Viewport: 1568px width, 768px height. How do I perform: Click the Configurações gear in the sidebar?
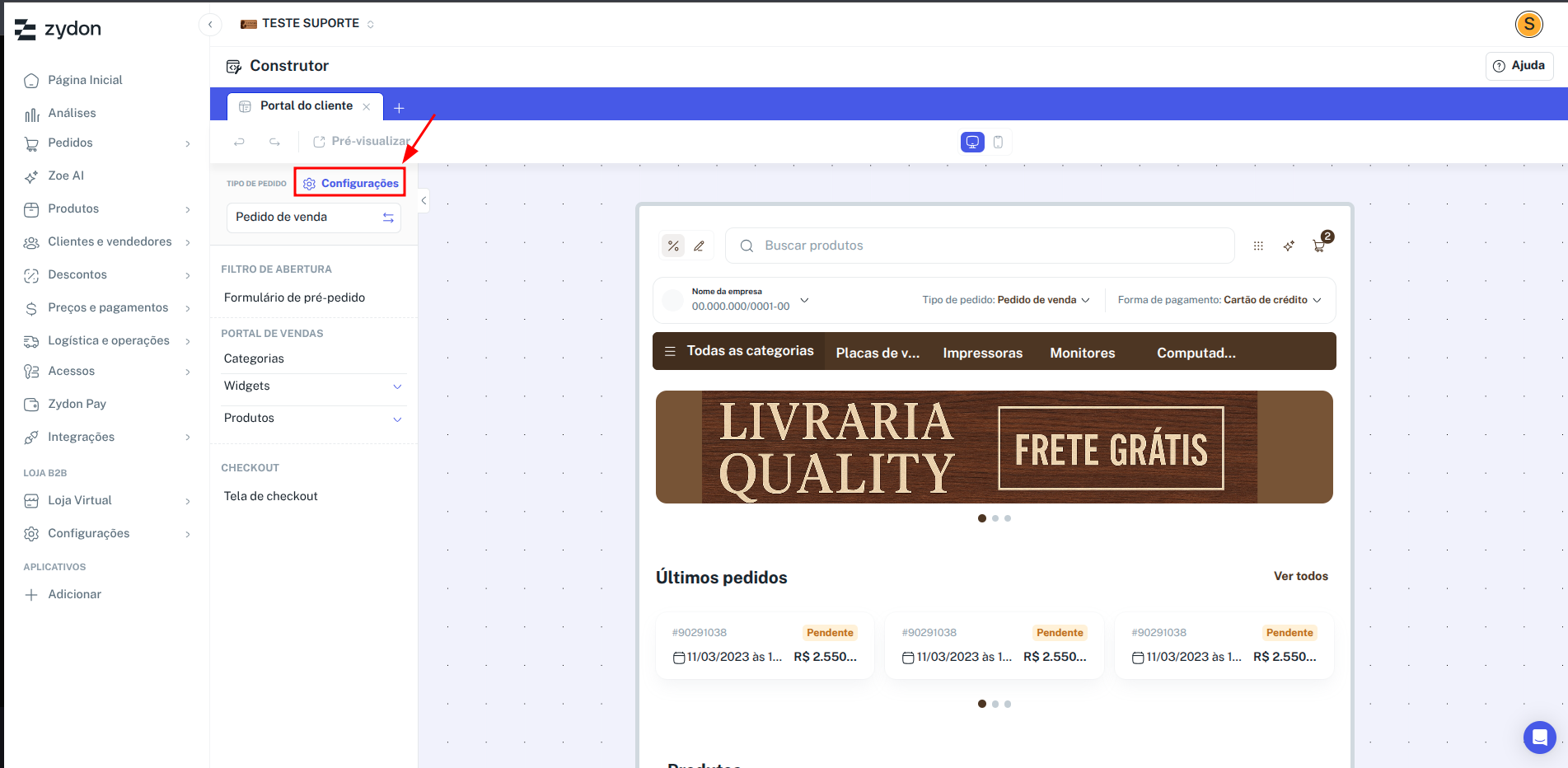point(31,534)
